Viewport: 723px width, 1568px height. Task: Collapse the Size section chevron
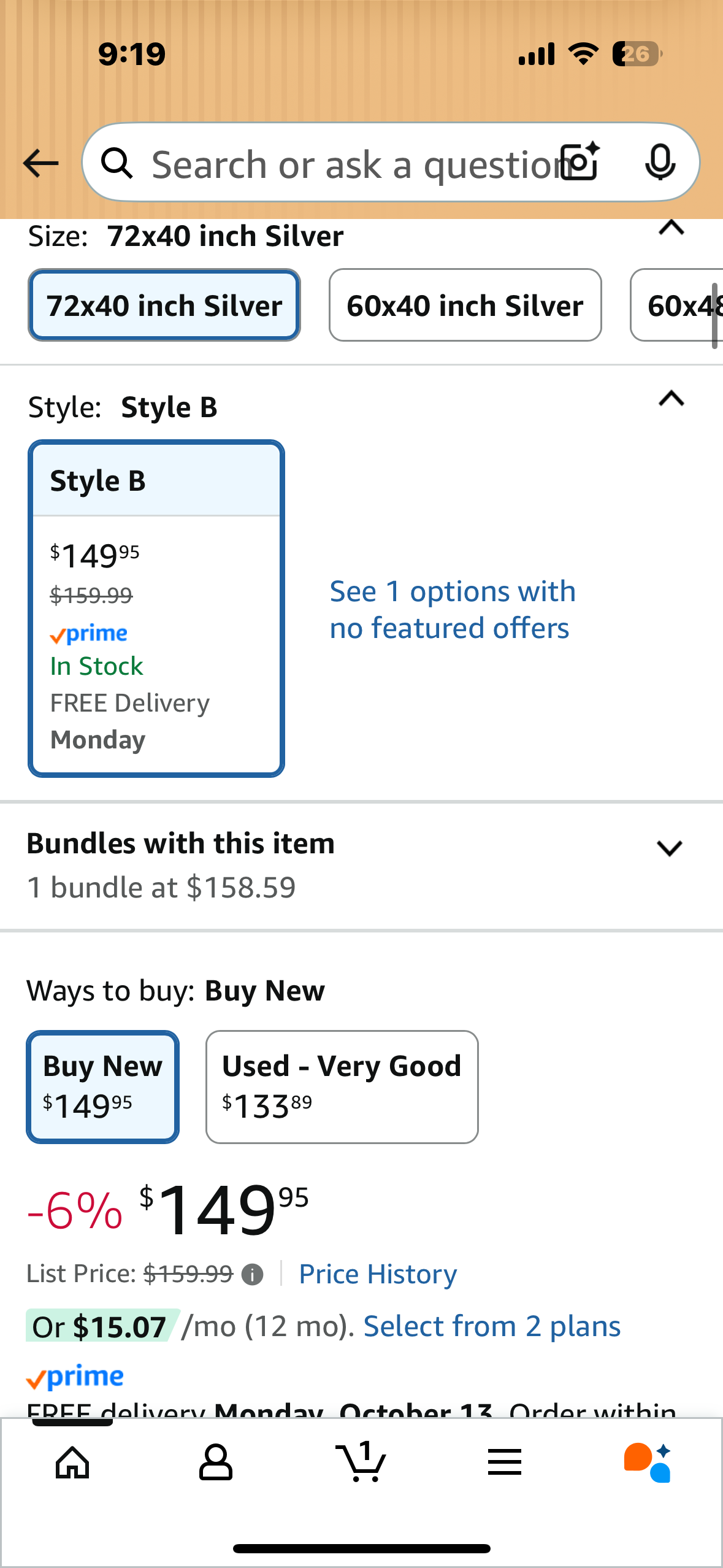671,228
